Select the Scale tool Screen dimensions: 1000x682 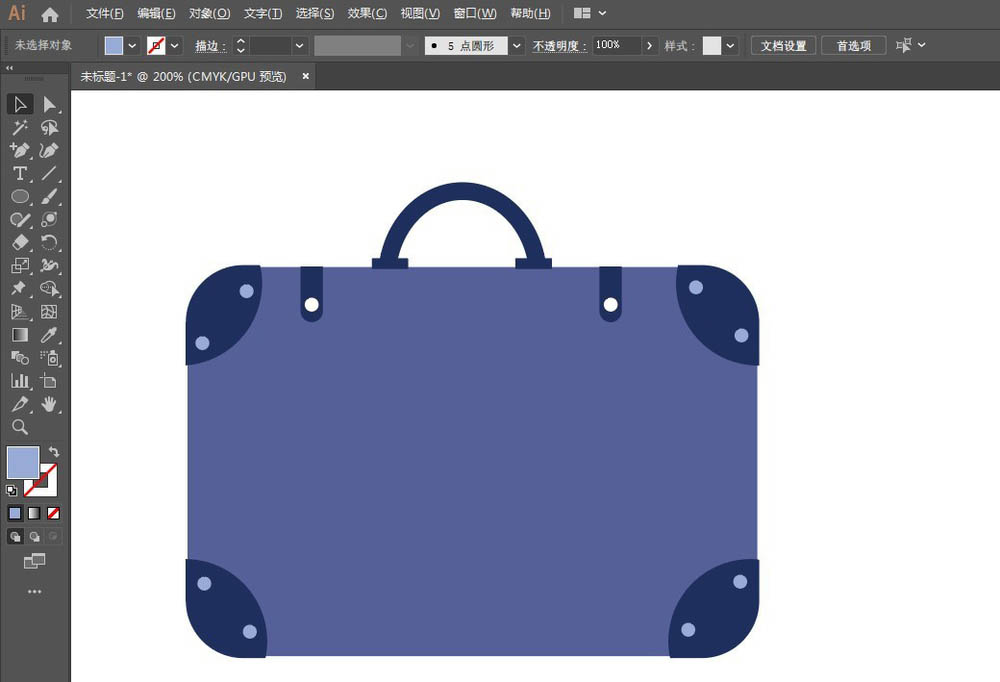point(20,265)
